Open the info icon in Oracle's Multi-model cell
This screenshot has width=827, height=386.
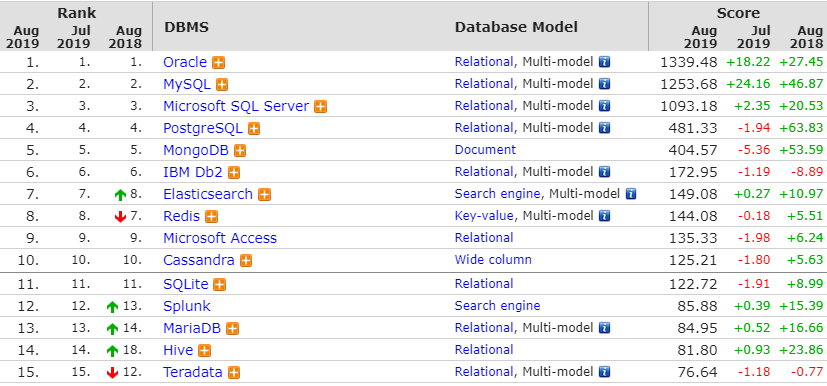coord(604,62)
